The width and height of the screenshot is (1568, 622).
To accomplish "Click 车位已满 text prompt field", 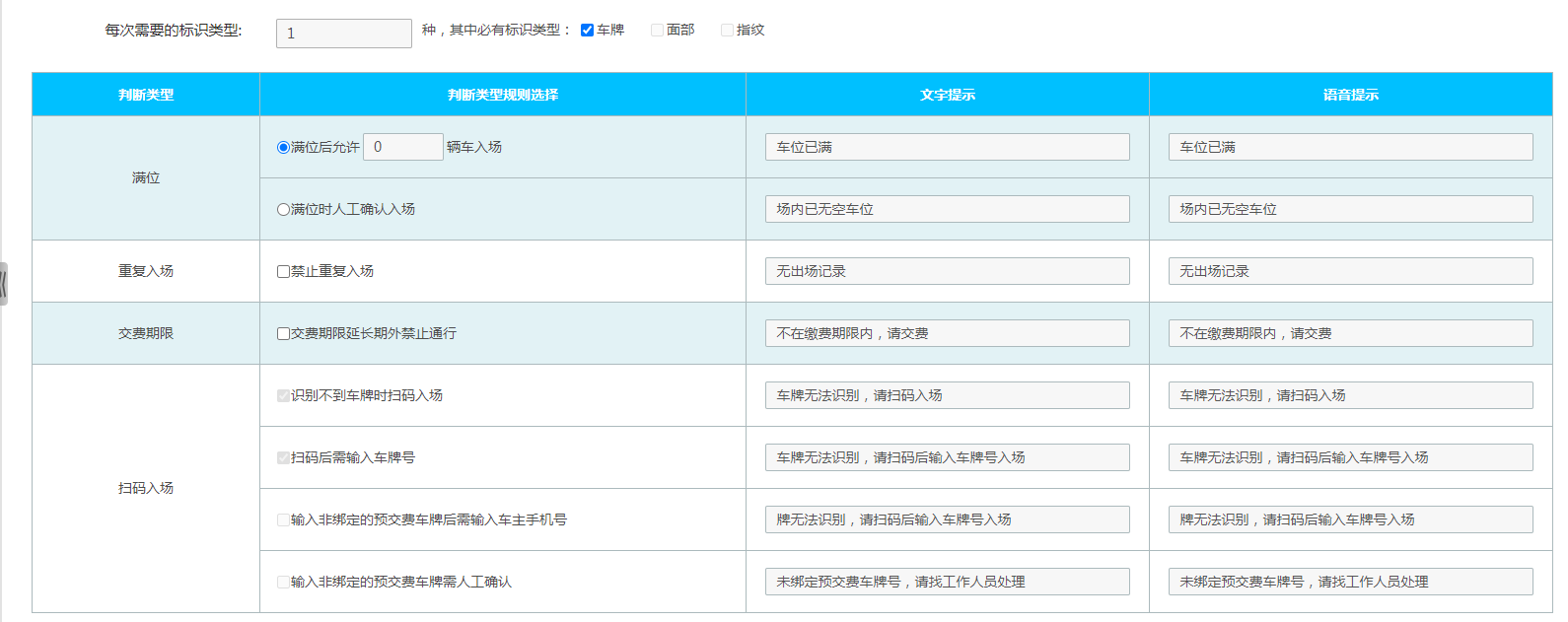I will click(x=947, y=147).
